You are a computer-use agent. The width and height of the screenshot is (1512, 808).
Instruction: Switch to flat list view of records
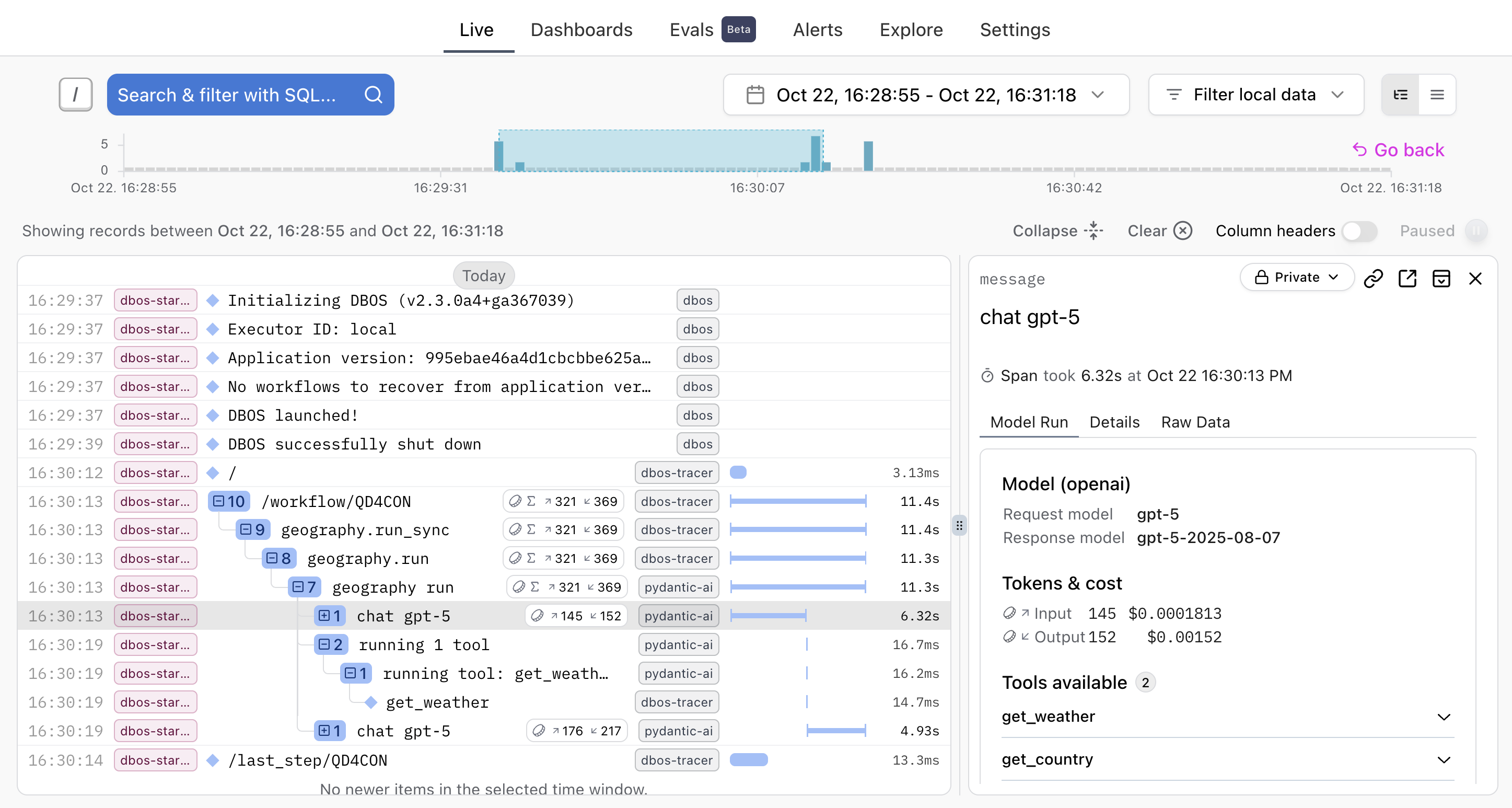tap(1437, 95)
